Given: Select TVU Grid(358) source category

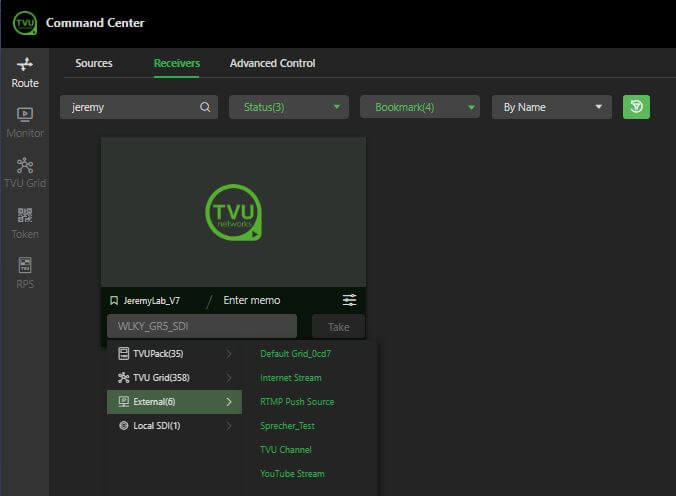Looking at the screenshot, I should pos(174,378).
